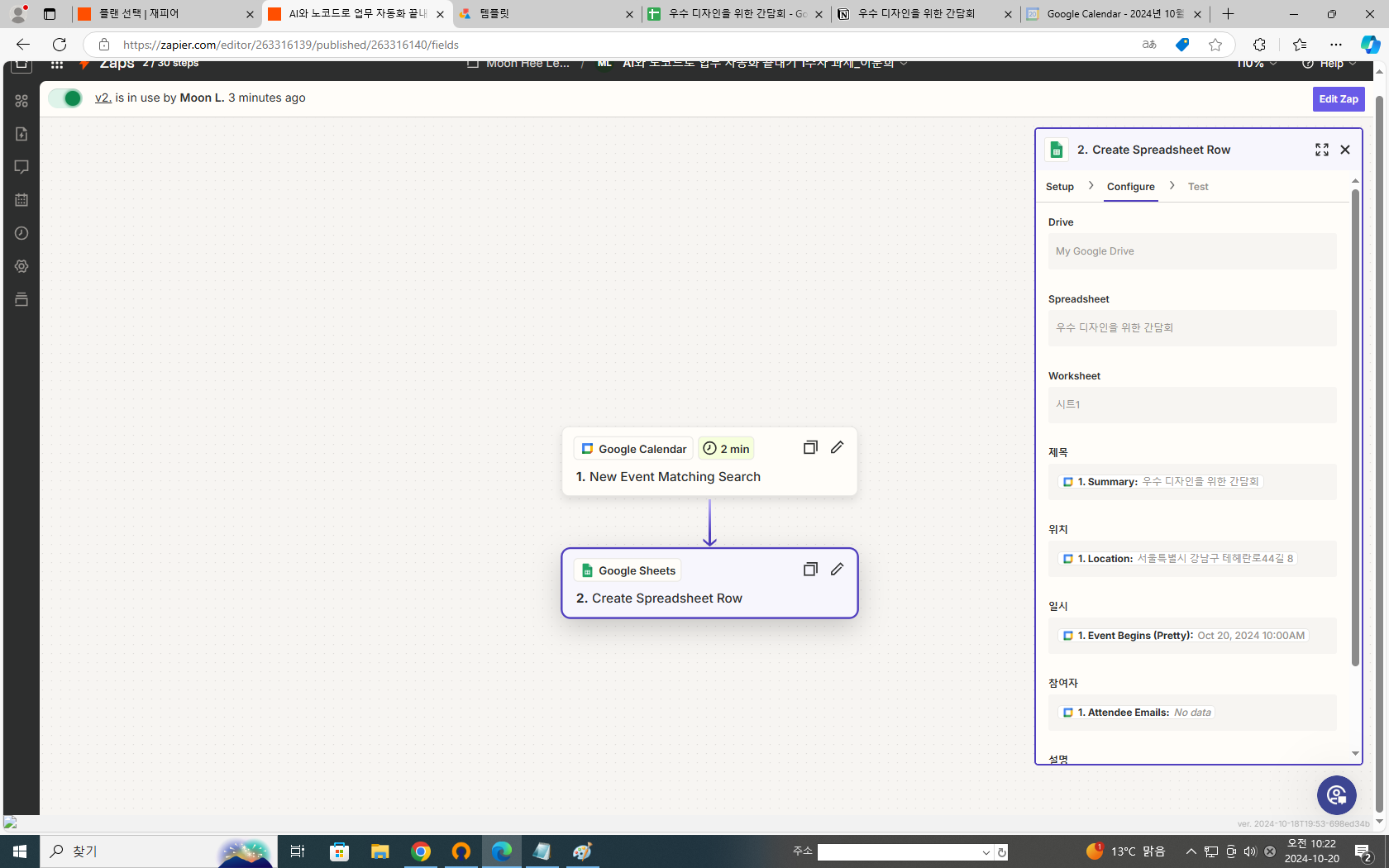The height and width of the screenshot is (868, 1389).
Task: Click the Google Sheets icon in panel header
Action: [1057, 150]
